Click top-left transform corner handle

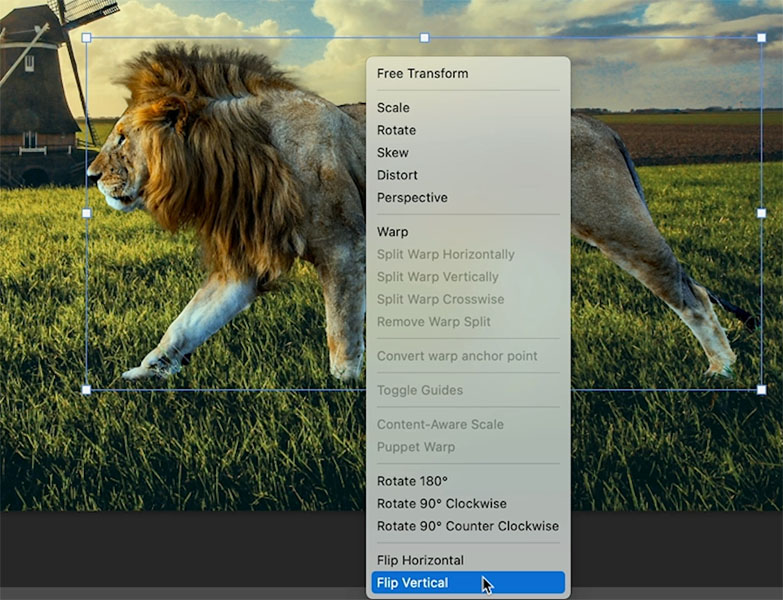pos(86,37)
